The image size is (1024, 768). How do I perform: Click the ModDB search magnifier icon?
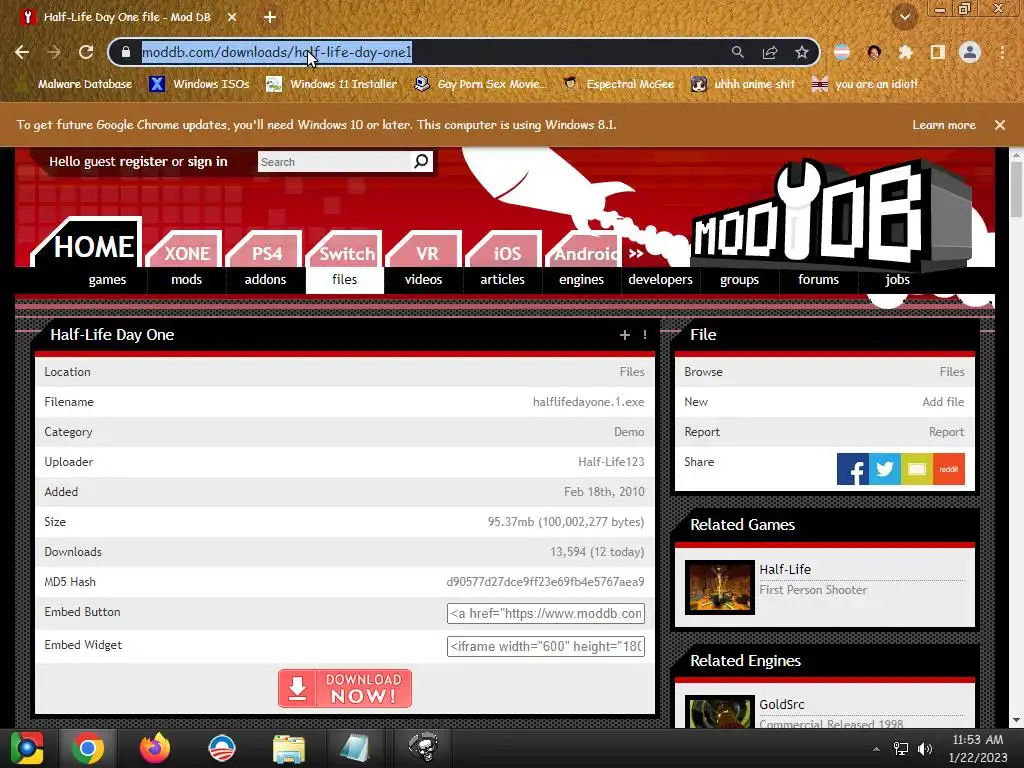(421, 161)
